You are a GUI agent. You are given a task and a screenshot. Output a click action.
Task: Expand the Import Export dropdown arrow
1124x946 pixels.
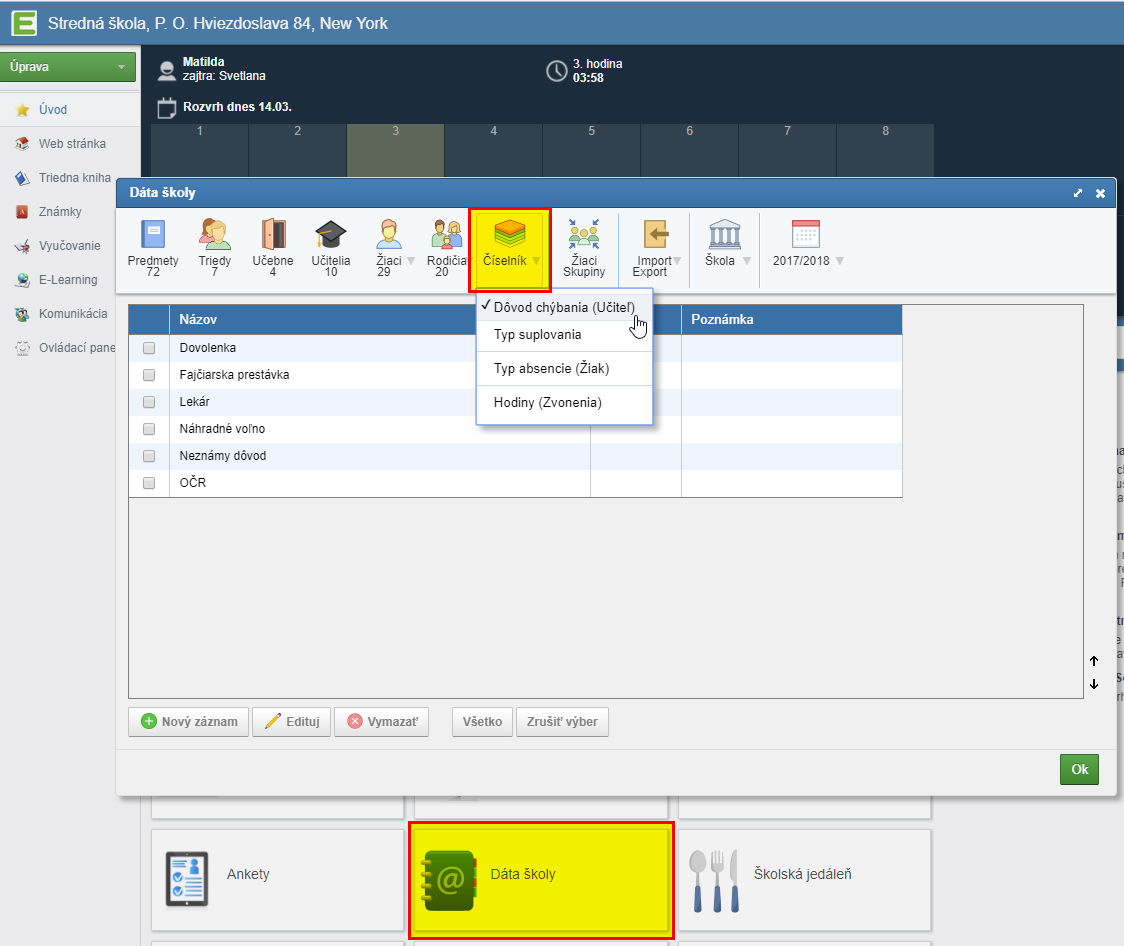point(677,261)
